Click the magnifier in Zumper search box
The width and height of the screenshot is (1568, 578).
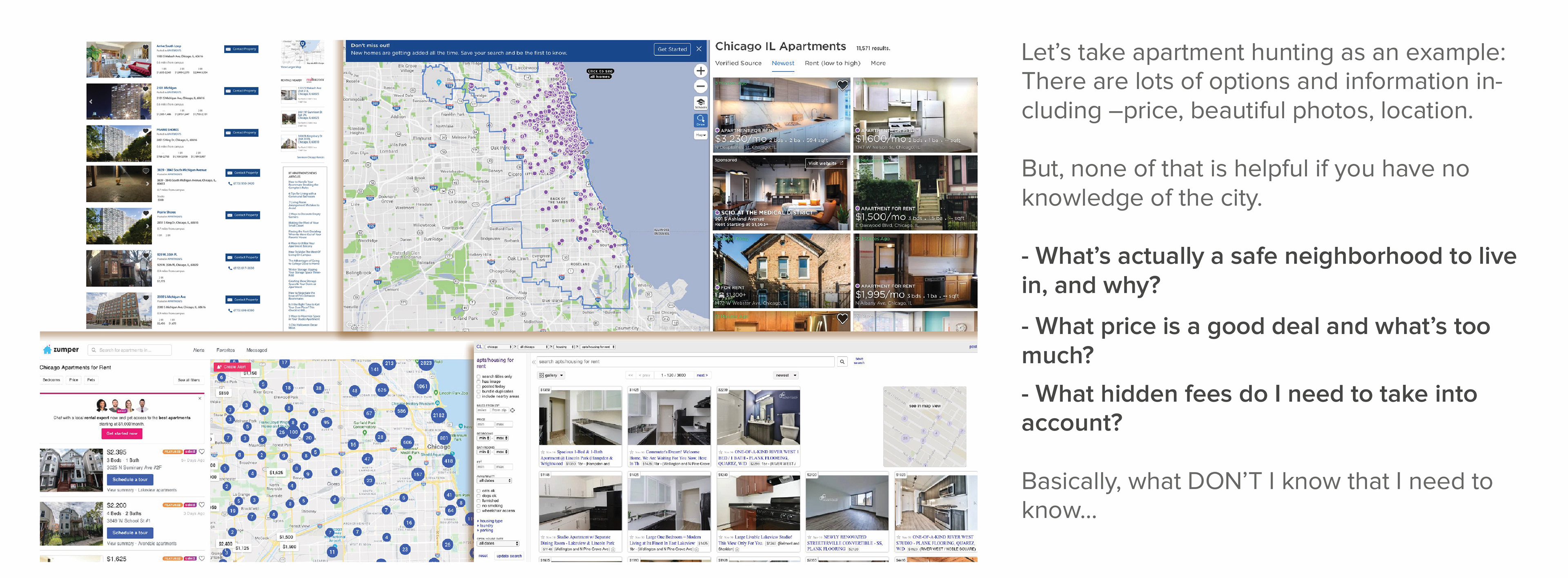[x=94, y=350]
